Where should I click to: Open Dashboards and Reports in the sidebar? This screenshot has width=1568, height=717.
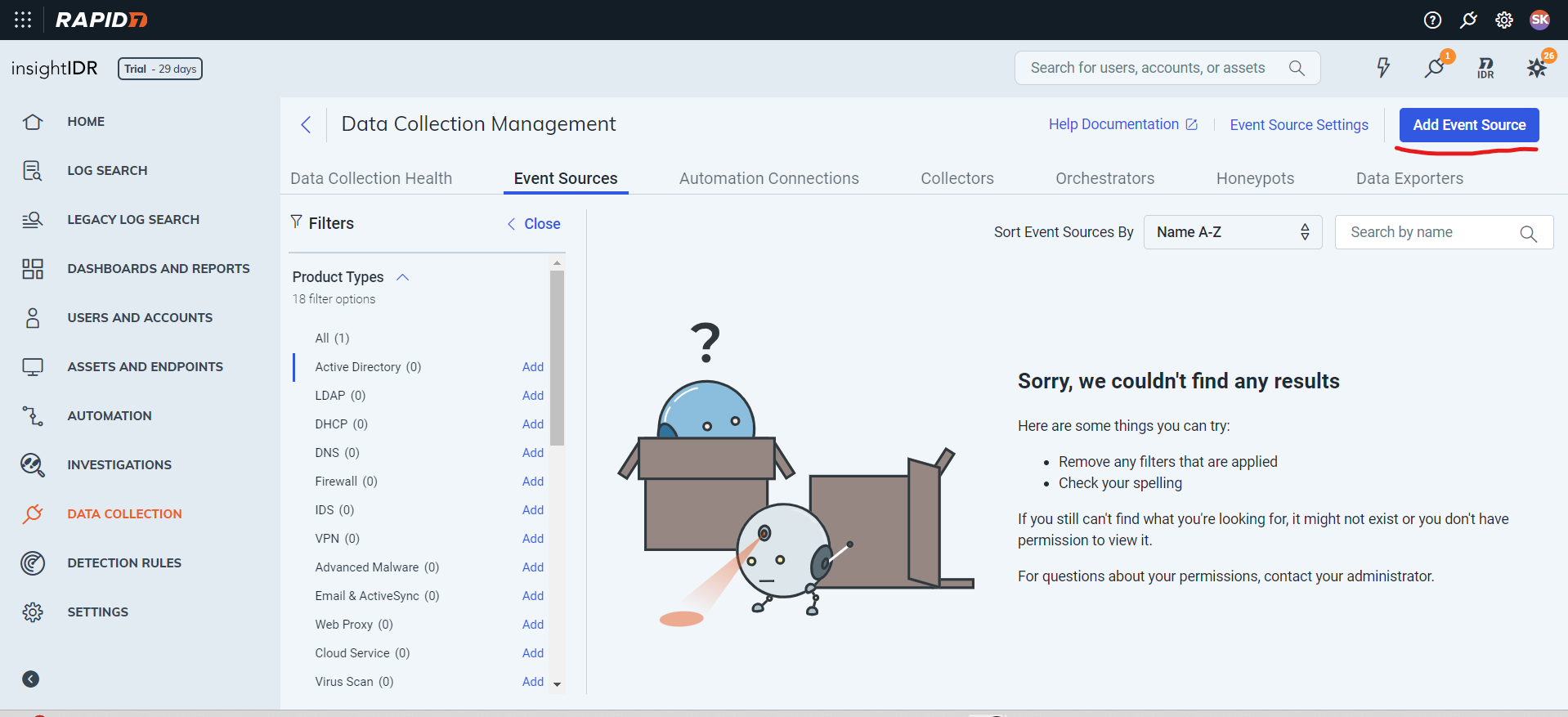point(159,269)
